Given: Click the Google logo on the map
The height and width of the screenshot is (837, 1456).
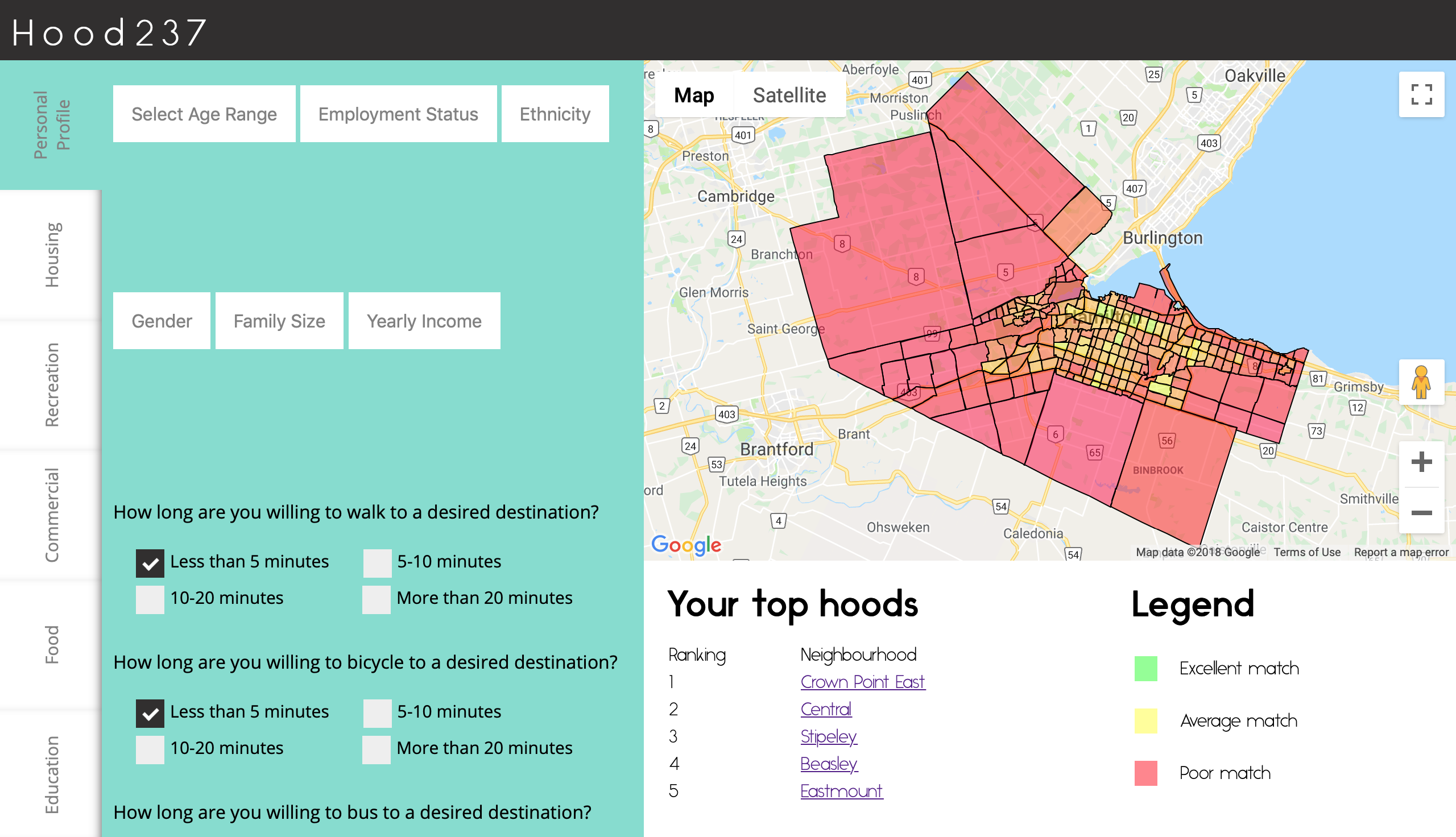Looking at the screenshot, I should pos(686,544).
